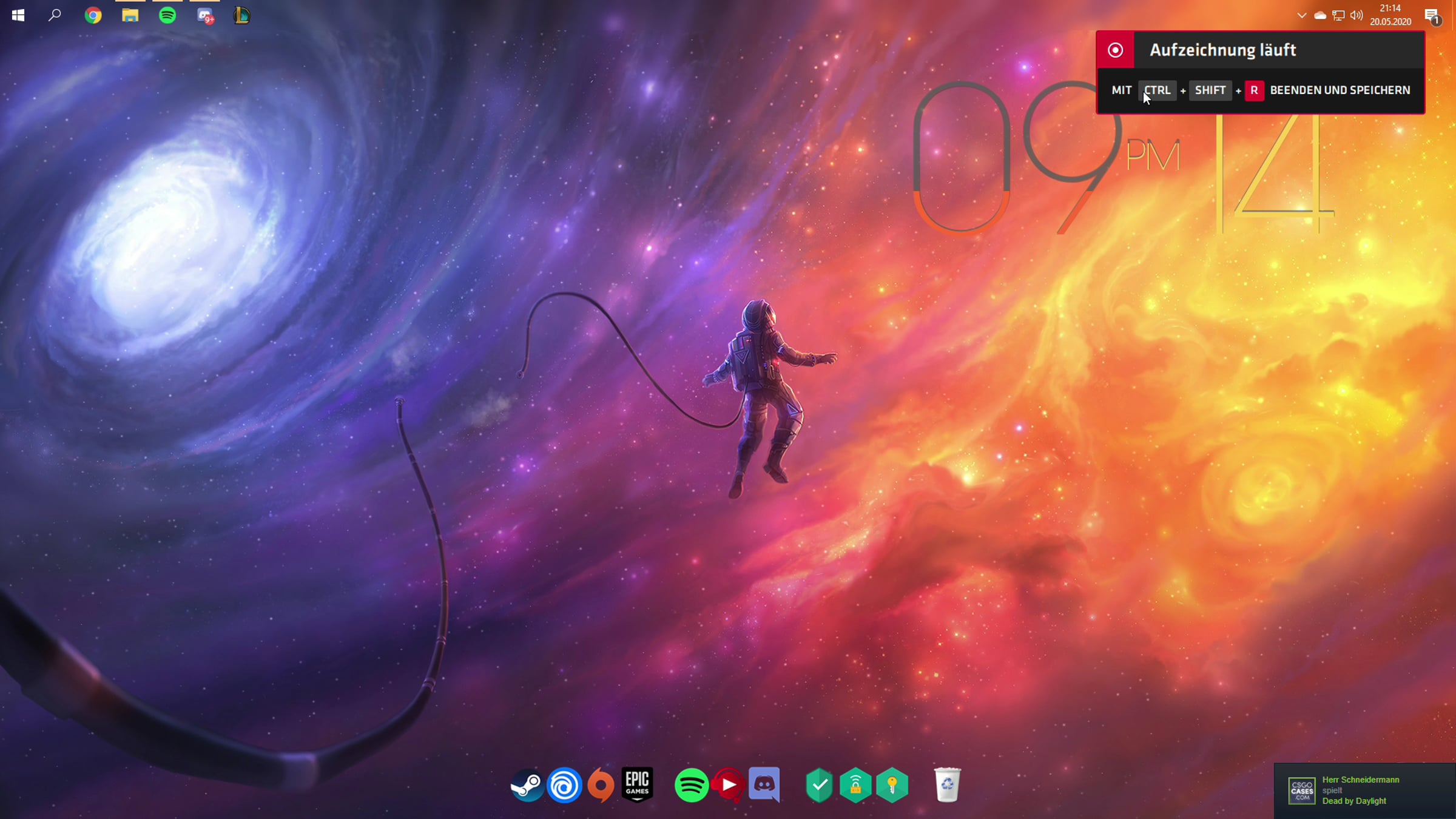This screenshot has width=1456, height=819.
Task: Click the "Herr Schneidermann" friend name
Action: pyautogui.click(x=1361, y=780)
